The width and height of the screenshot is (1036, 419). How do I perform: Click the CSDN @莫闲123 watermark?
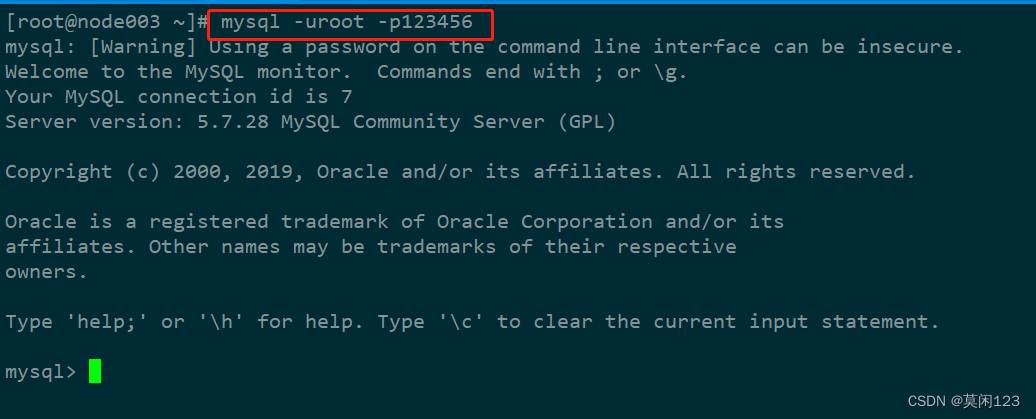click(x=964, y=400)
